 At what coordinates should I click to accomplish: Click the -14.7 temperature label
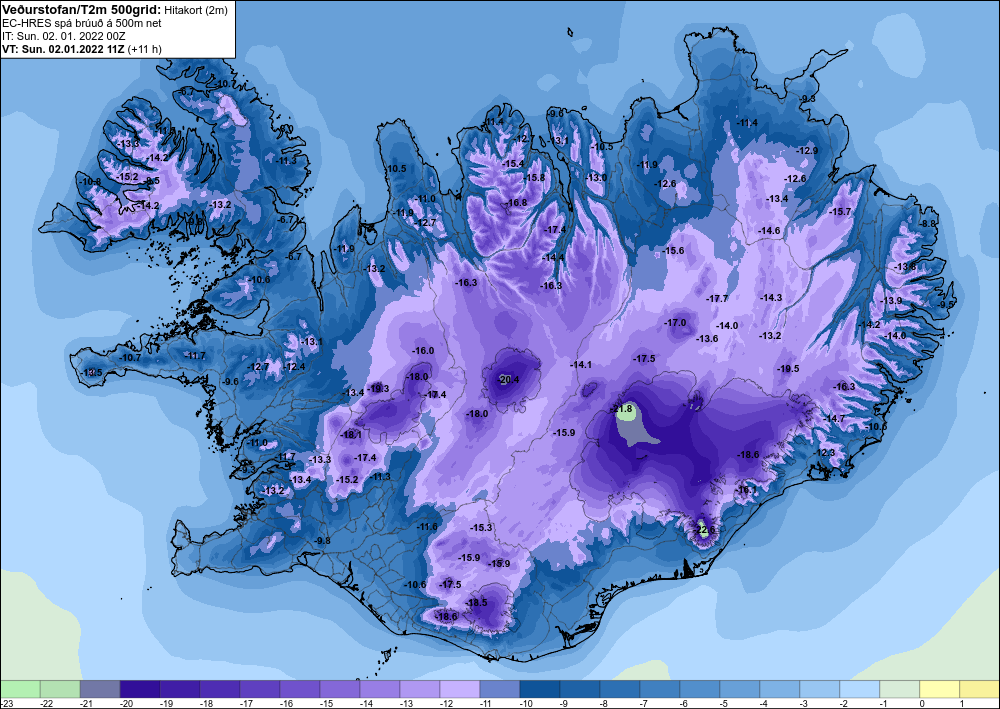pyautogui.click(x=834, y=418)
